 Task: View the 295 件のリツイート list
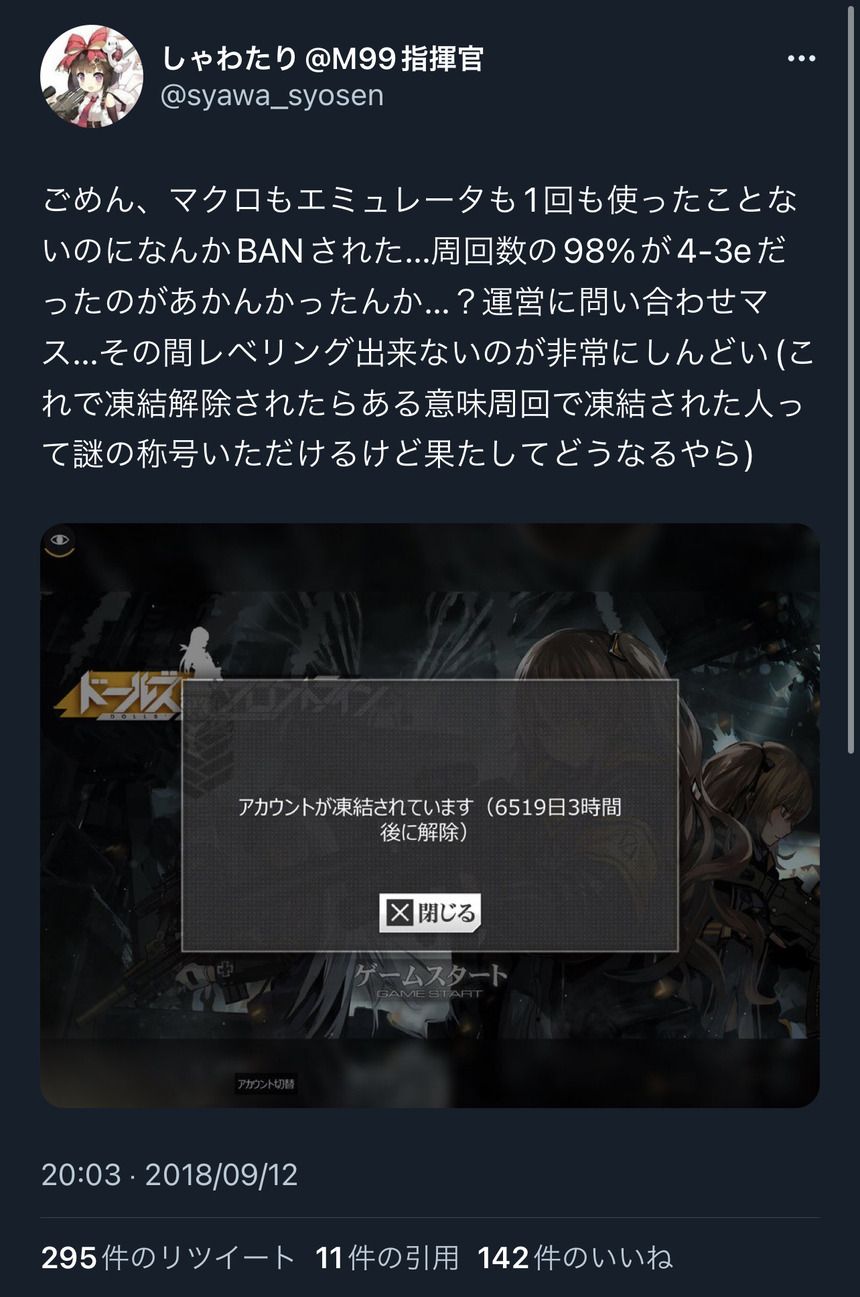pos(169,1257)
